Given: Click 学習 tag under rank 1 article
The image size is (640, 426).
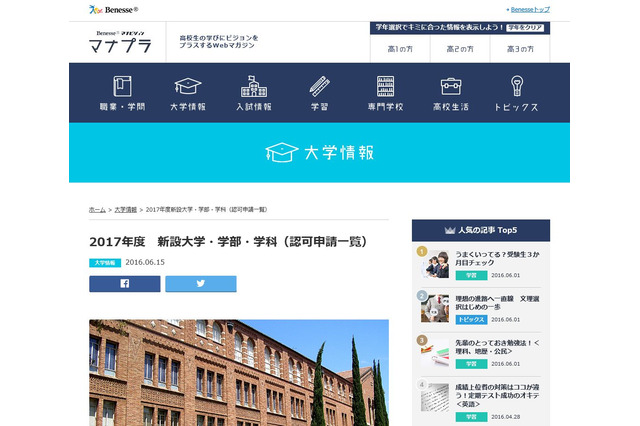Looking at the screenshot, I should [x=471, y=275].
